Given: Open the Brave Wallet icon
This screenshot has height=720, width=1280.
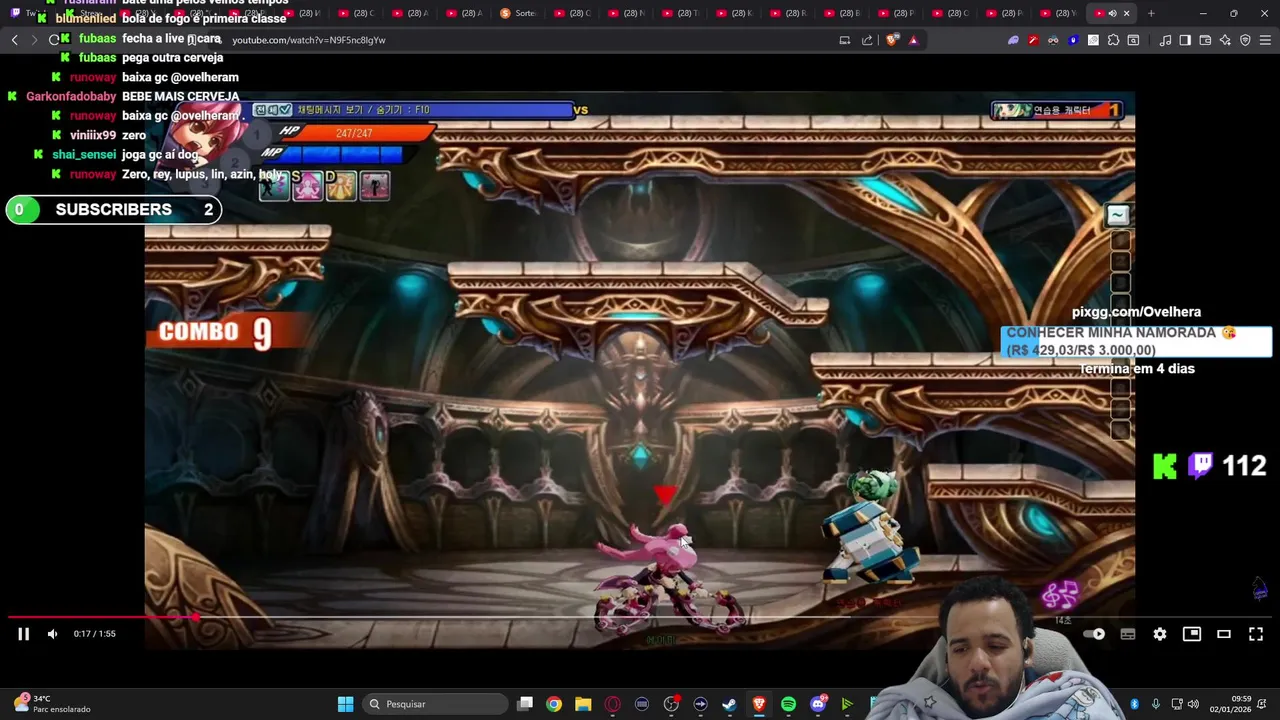Looking at the screenshot, I should pos(1205,40).
